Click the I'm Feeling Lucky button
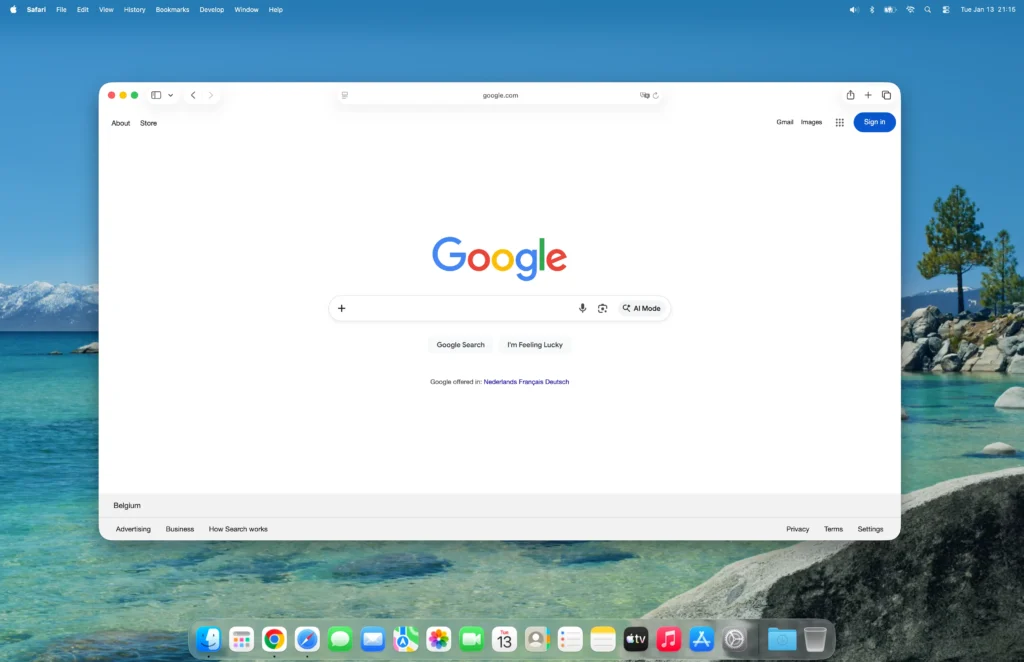The image size is (1024, 662). 534,344
